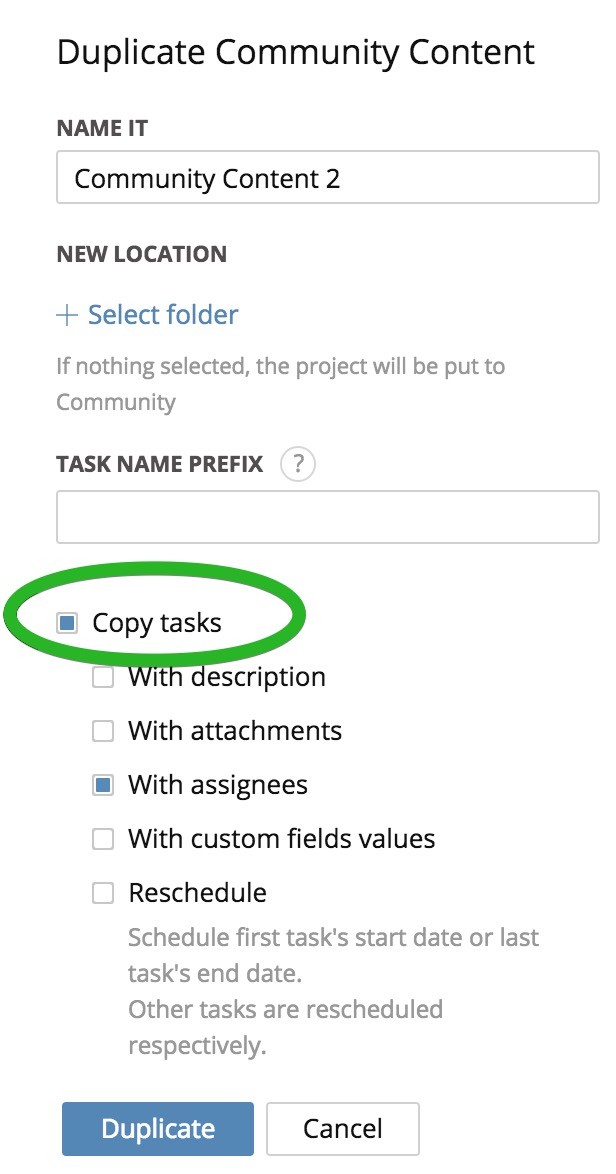Click the 'With description' label text

point(227,678)
